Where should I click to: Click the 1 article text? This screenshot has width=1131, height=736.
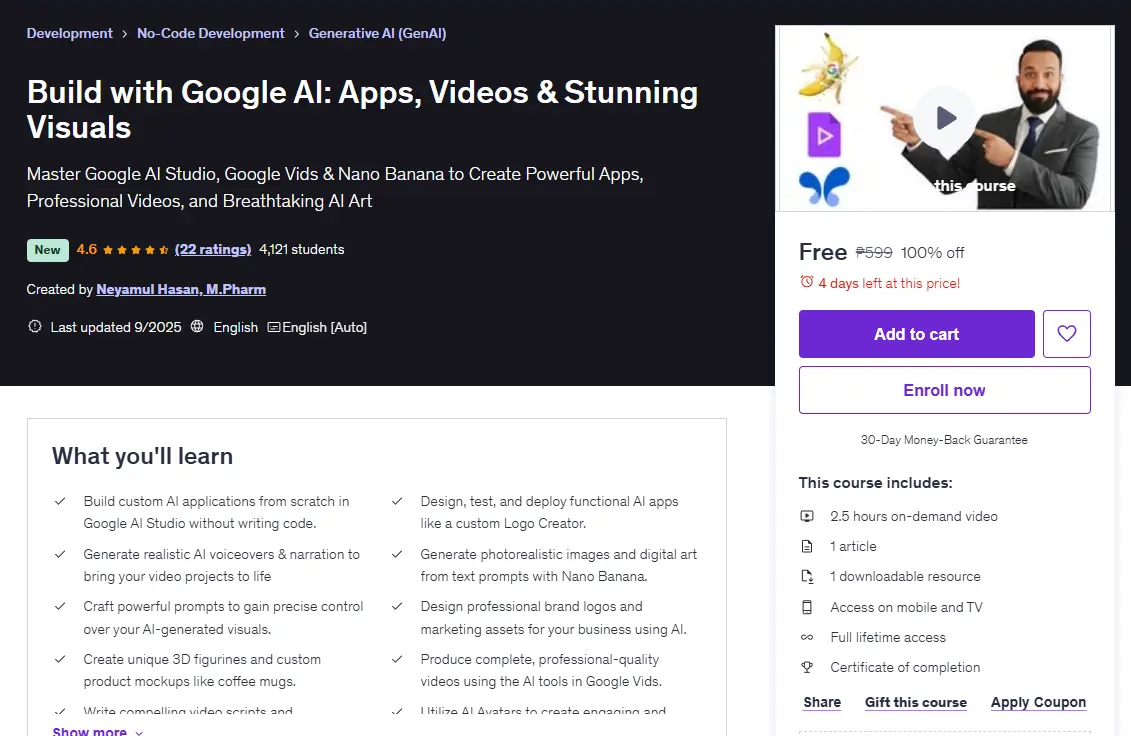click(x=853, y=546)
